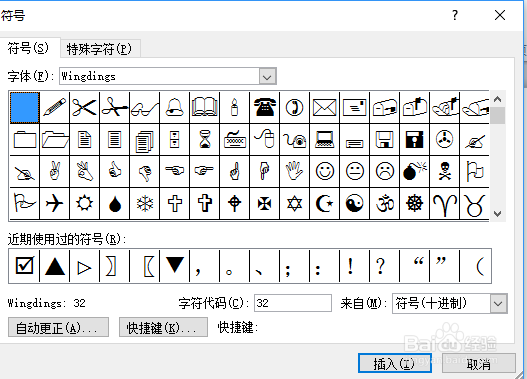Select the laptop computer symbol

pyautogui.click(x=324, y=139)
